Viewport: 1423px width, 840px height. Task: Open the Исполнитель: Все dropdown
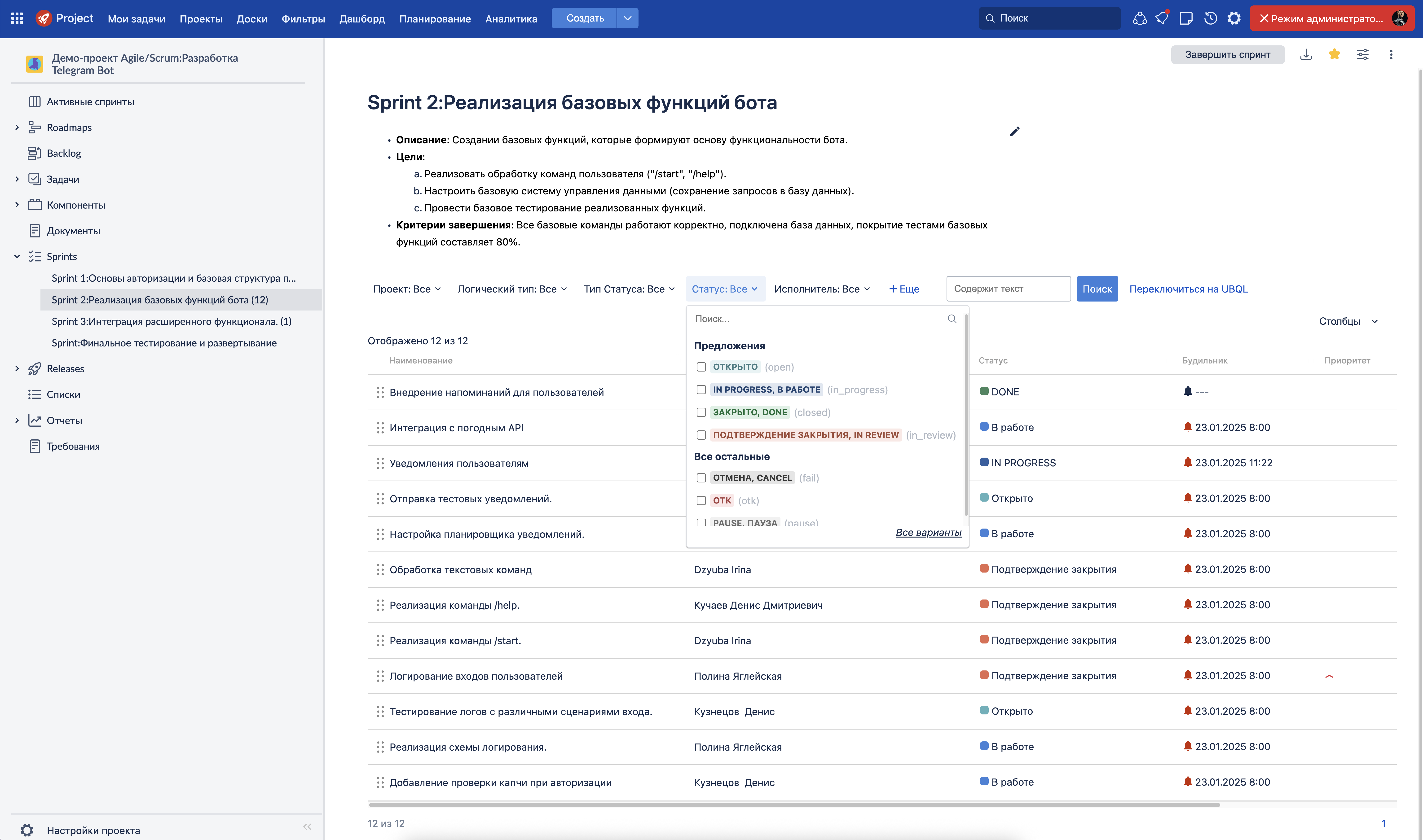822,289
